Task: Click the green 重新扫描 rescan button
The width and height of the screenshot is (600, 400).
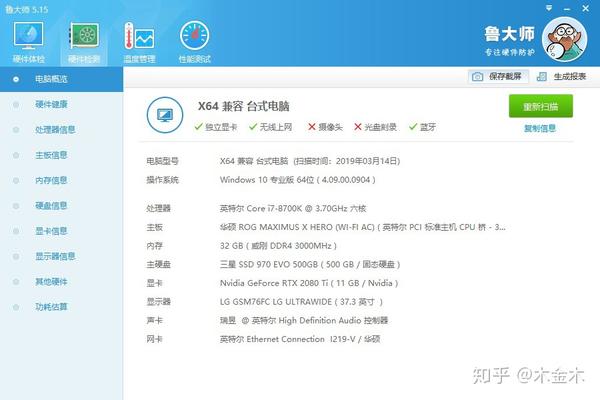Action: 541,106
